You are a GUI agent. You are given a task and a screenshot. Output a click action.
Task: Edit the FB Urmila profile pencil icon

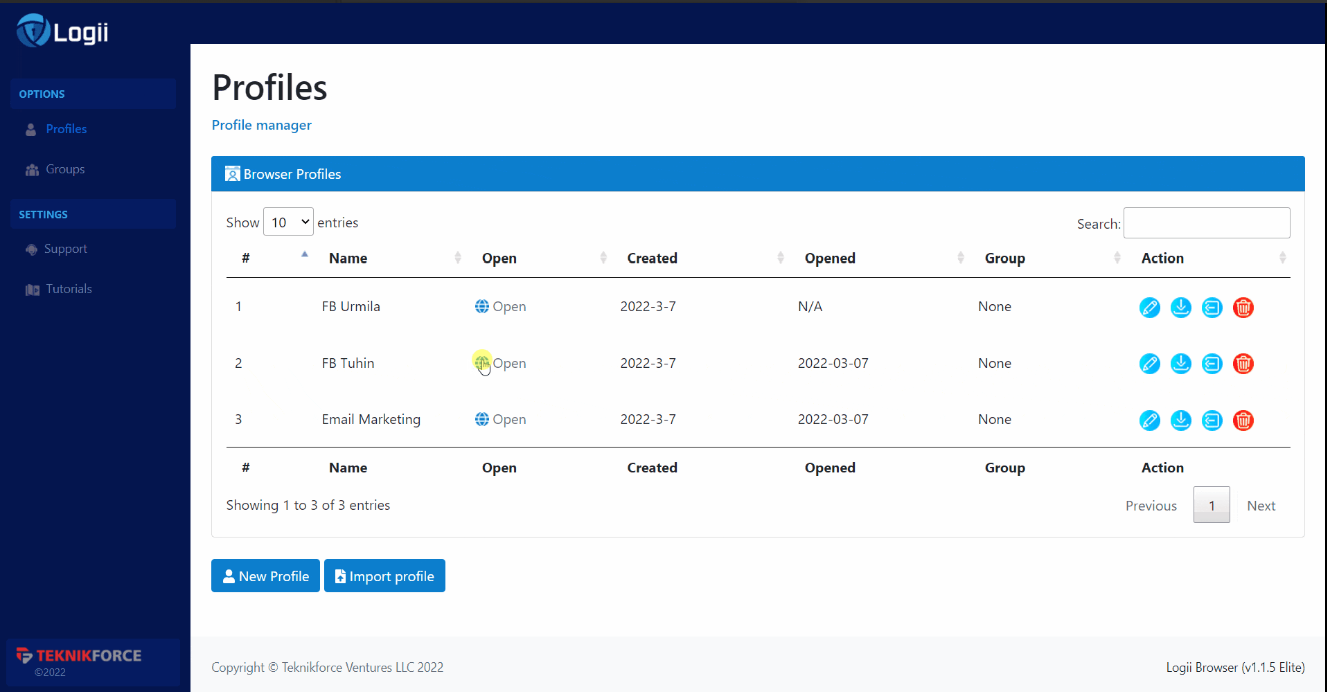[1150, 307]
